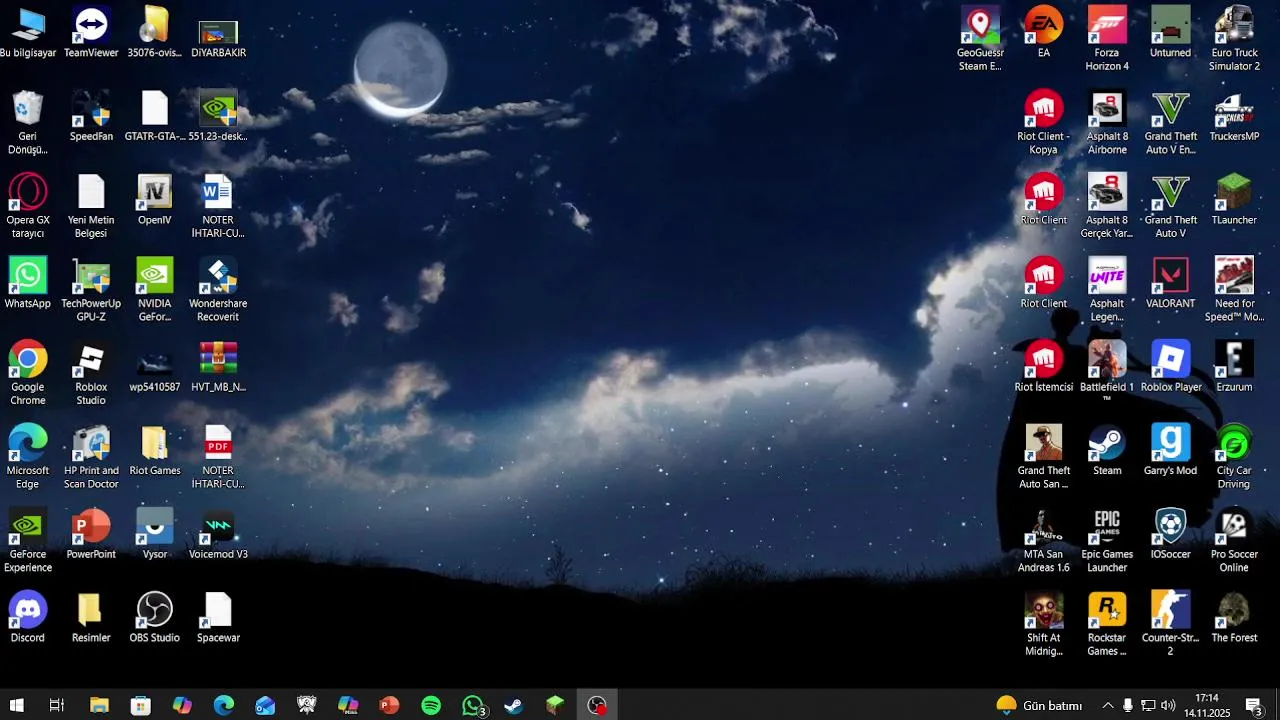This screenshot has height=720, width=1280.
Task: Click the Rockstar Games Launcher shortcut
Action: point(1107,624)
